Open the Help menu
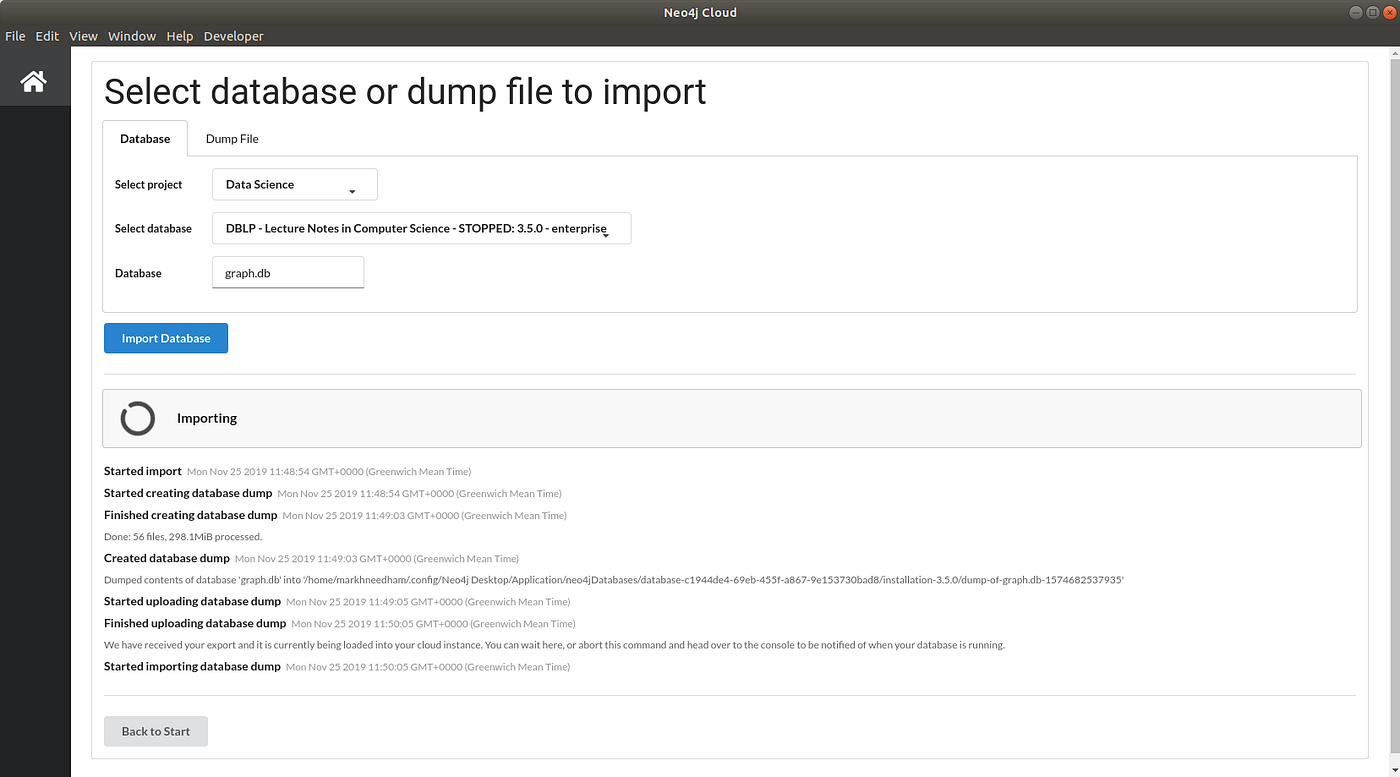Screen dimensions: 1400x777 [179, 36]
